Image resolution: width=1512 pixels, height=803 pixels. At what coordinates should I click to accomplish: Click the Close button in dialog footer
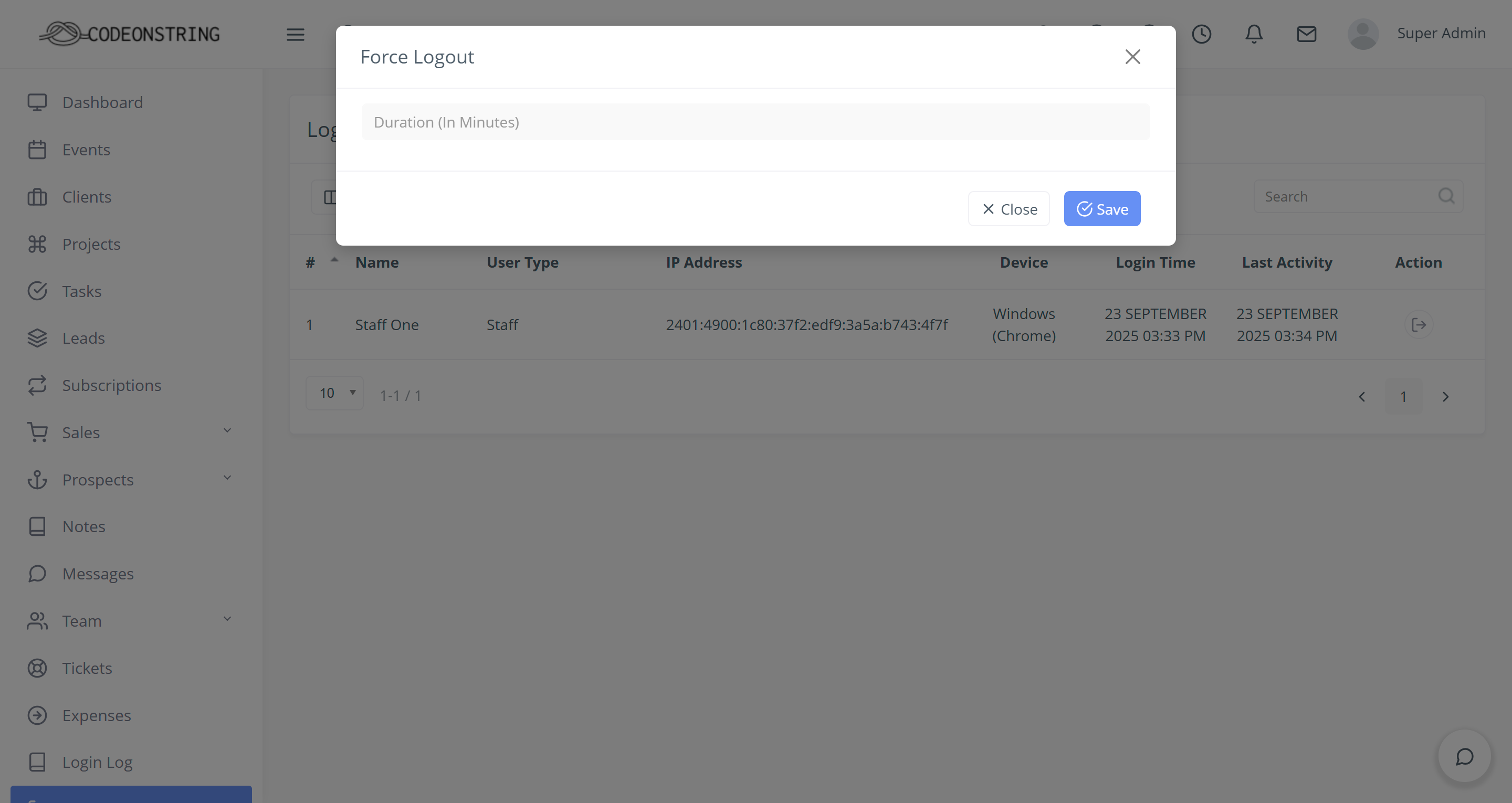tap(1009, 209)
